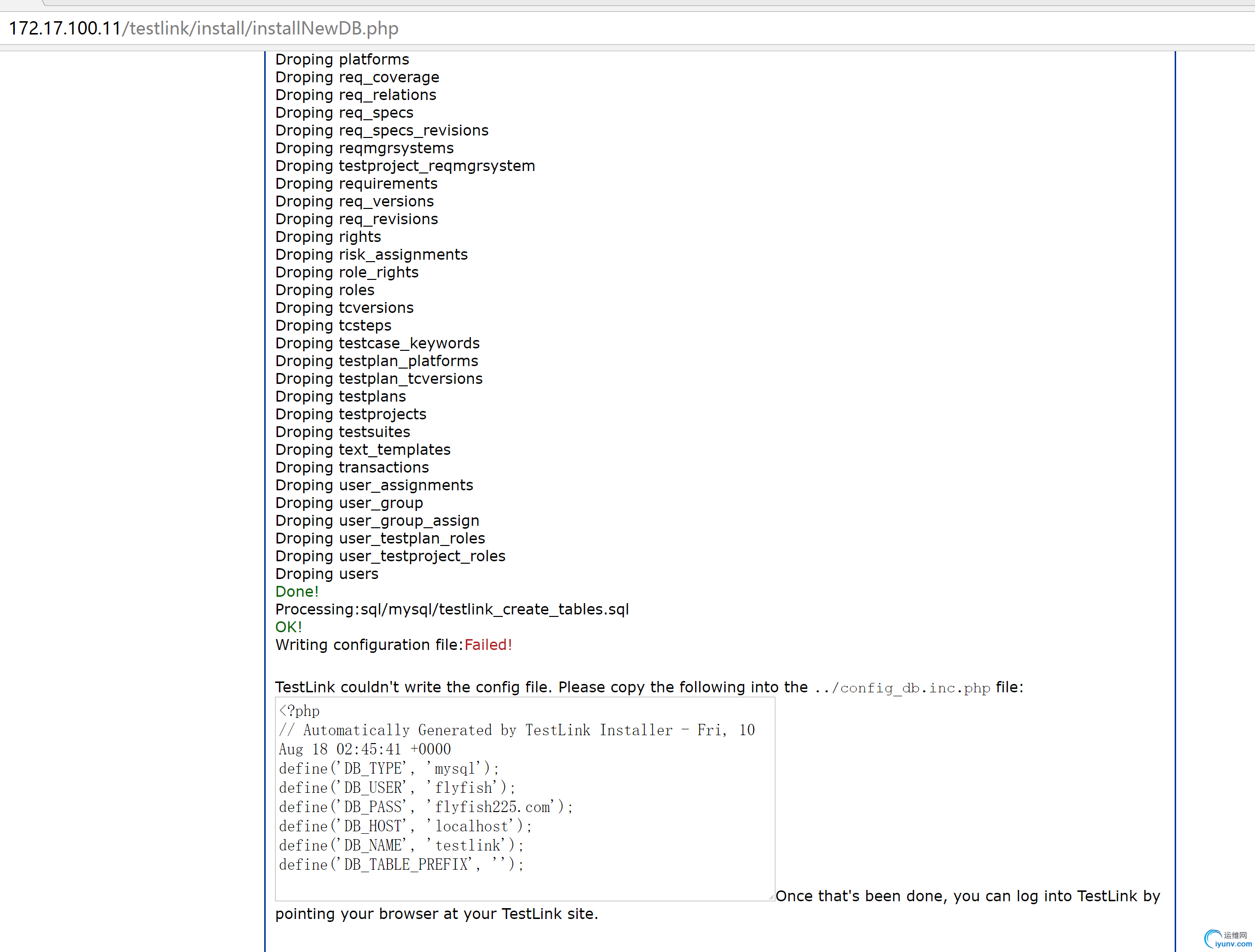Click the DB_NAME 'testlink' define line
The width and height of the screenshot is (1255, 952).
402,846
